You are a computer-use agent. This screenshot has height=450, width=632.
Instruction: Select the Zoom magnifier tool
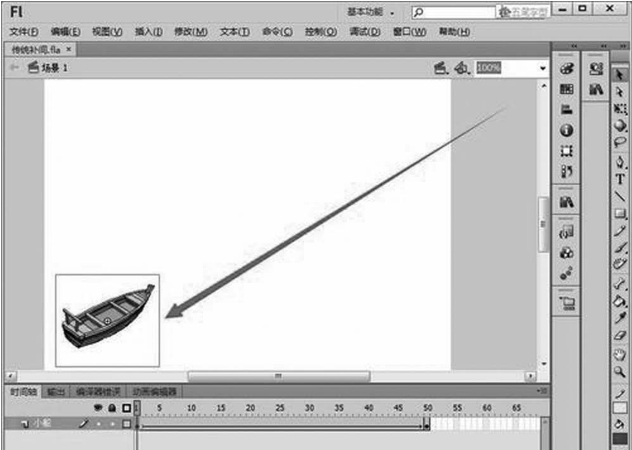tap(620, 372)
